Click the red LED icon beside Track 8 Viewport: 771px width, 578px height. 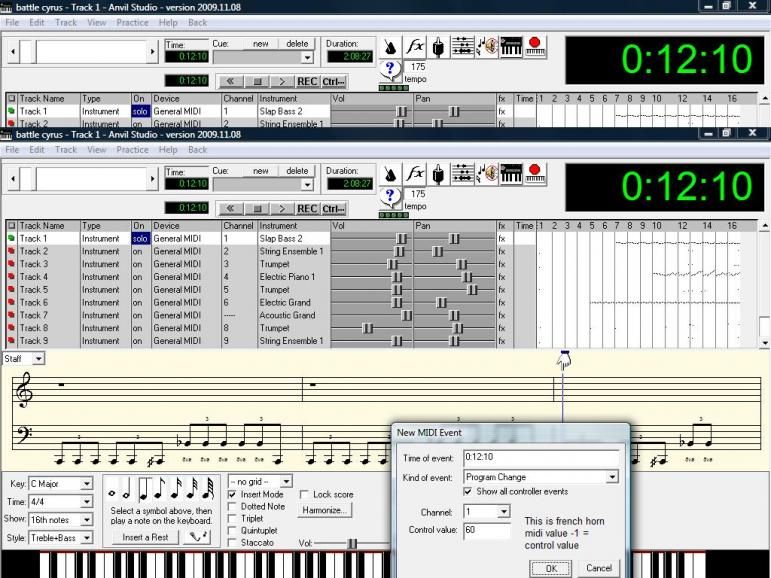(11, 328)
